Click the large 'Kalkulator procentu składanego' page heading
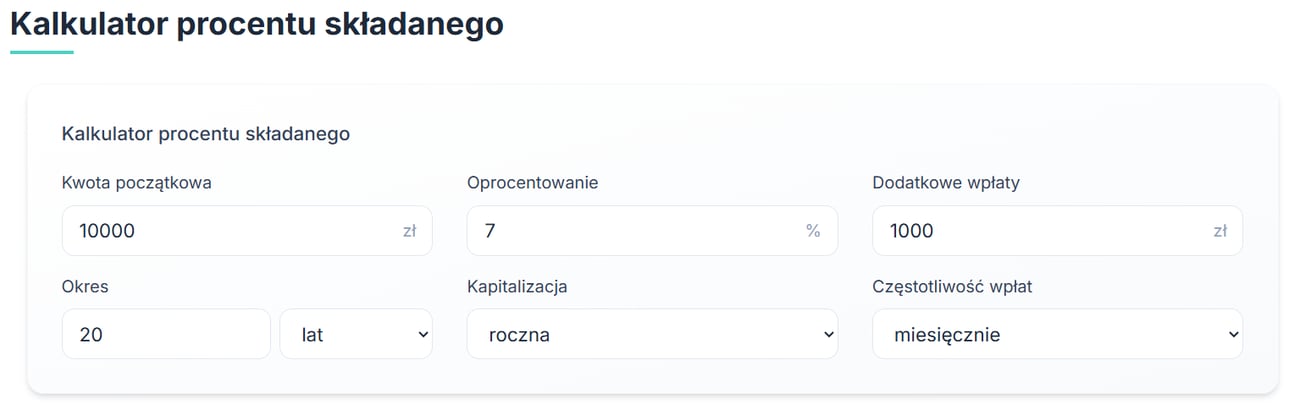The width and height of the screenshot is (1300, 409). [x=257, y=24]
